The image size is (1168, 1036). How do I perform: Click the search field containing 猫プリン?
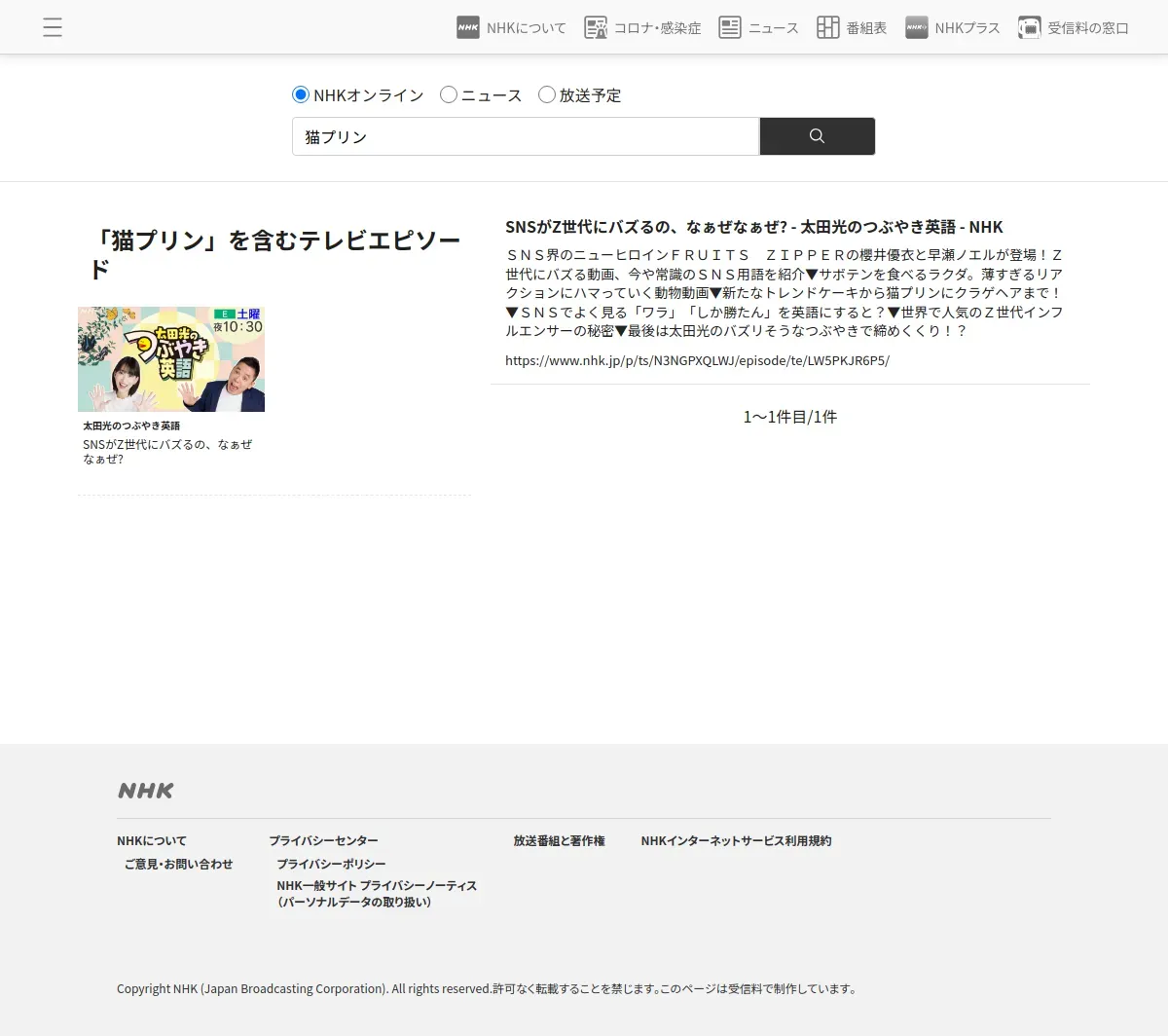(x=526, y=136)
